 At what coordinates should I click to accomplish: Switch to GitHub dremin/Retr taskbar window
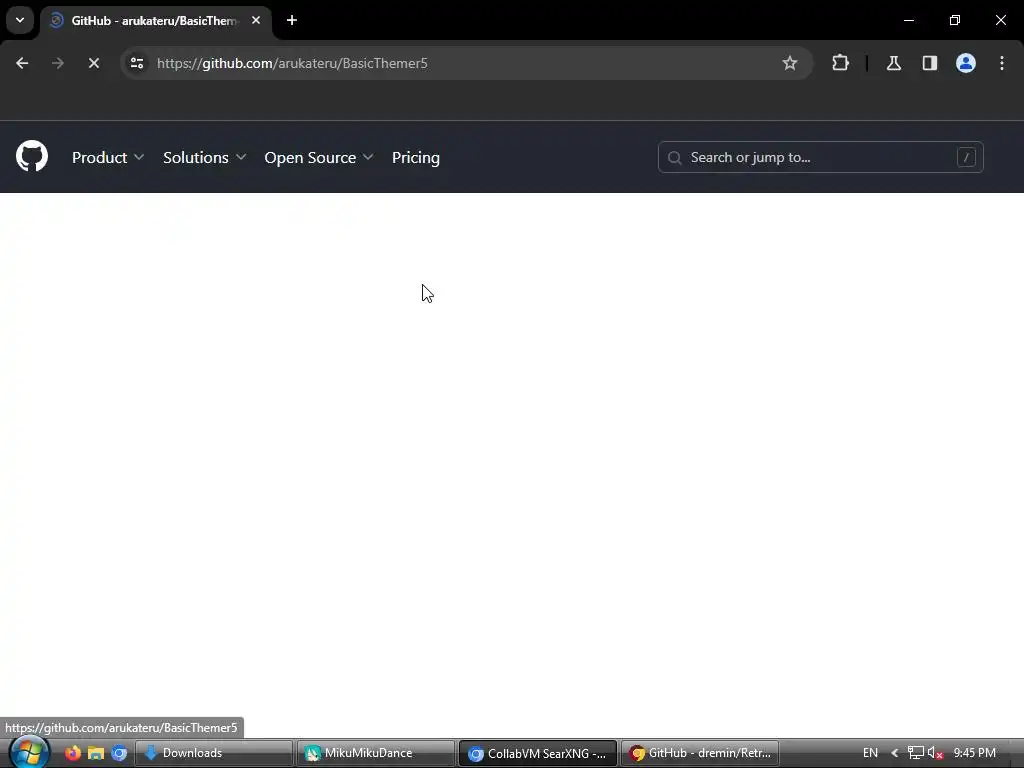(x=700, y=753)
